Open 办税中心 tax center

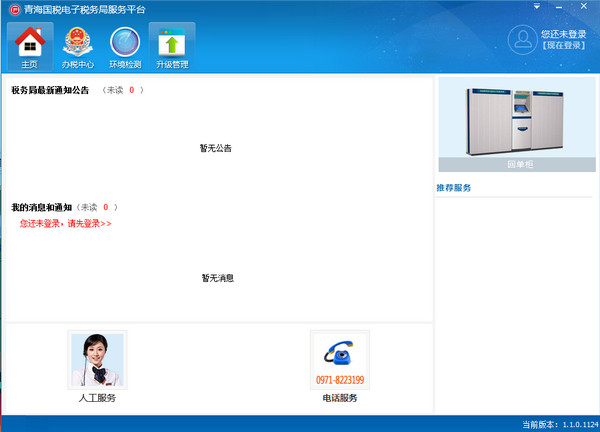tap(77, 44)
